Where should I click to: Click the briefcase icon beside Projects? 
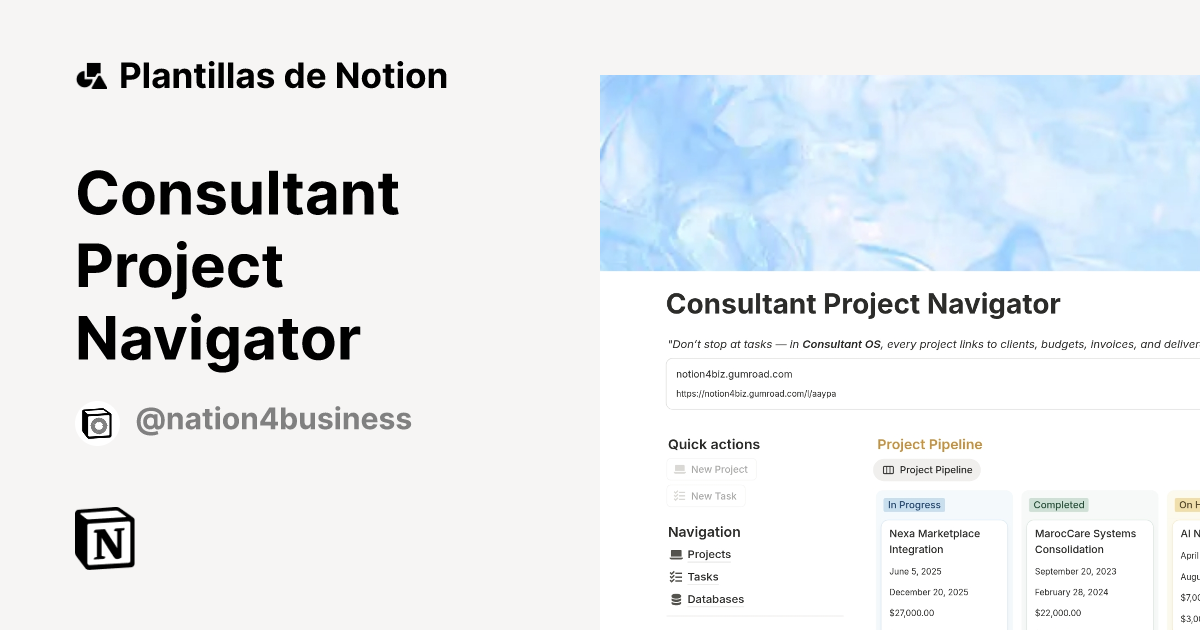tap(676, 554)
